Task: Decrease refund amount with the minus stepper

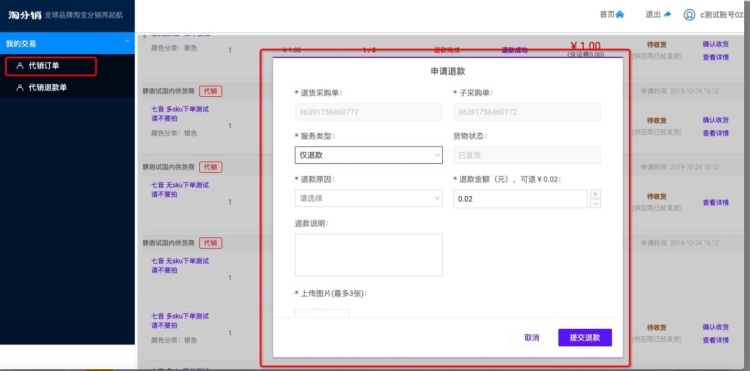Action: coord(596,204)
